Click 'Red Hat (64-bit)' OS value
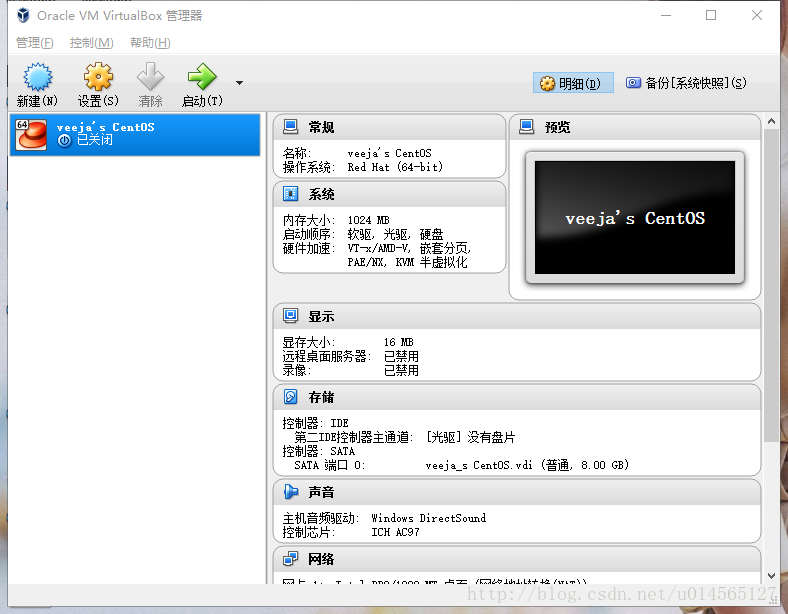This screenshot has height=614, width=788. [395, 167]
